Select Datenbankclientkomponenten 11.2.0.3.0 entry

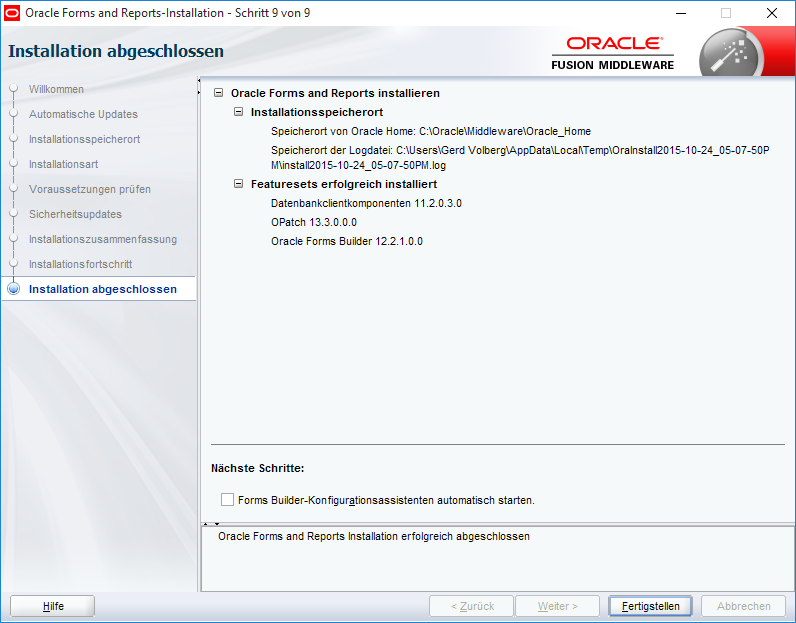[366, 203]
